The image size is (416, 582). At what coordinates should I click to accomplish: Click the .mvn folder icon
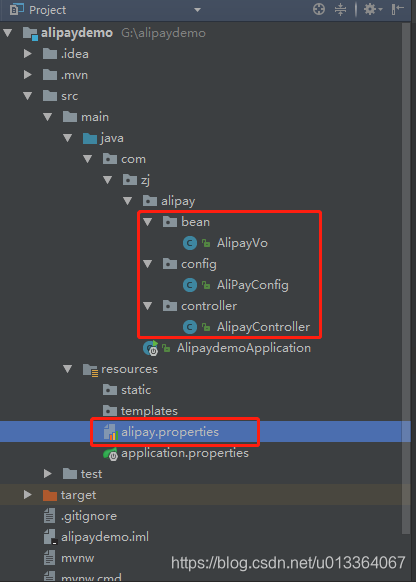(50, 75)
